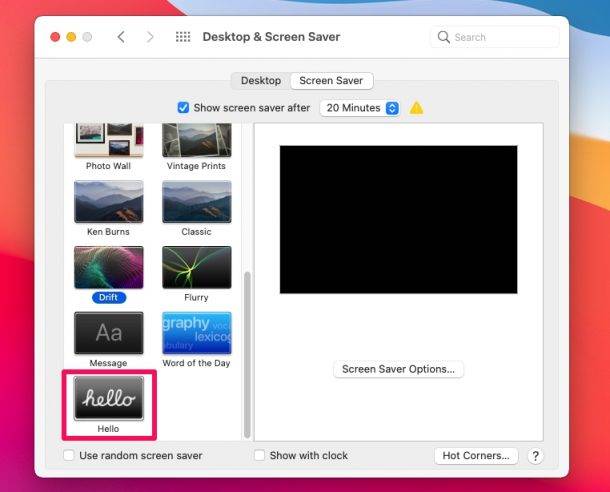Click the Flurry label text

point(196,298)
